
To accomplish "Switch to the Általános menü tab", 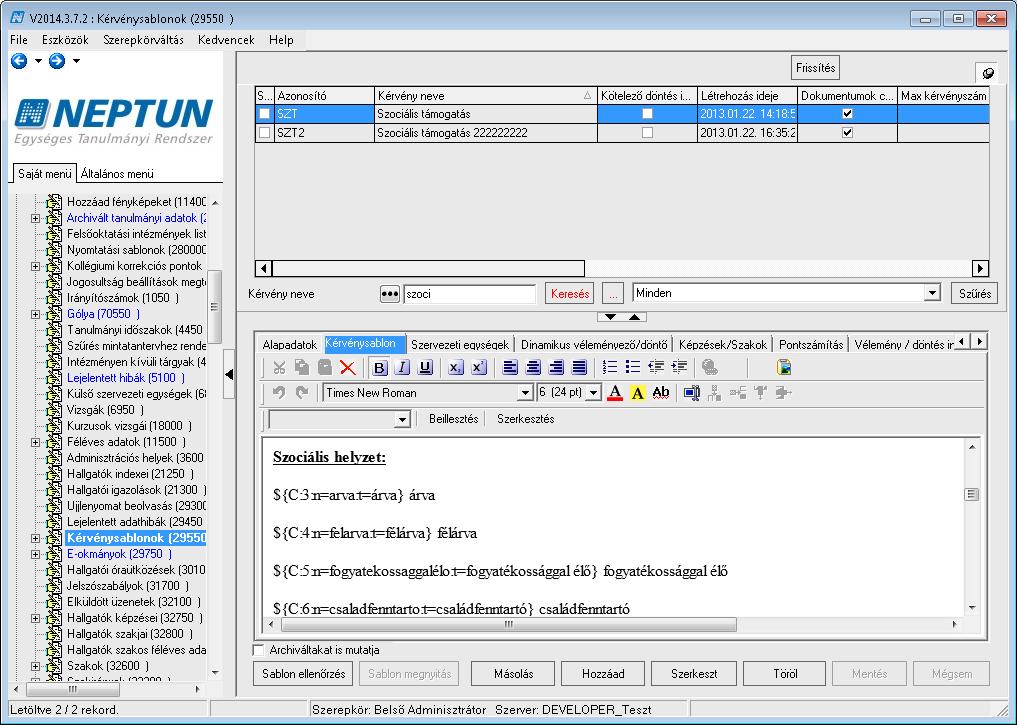I will 117,174.
